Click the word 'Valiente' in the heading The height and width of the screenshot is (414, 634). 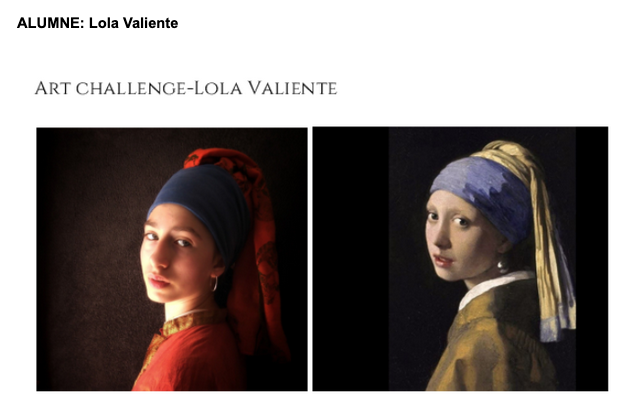[292, 88]
